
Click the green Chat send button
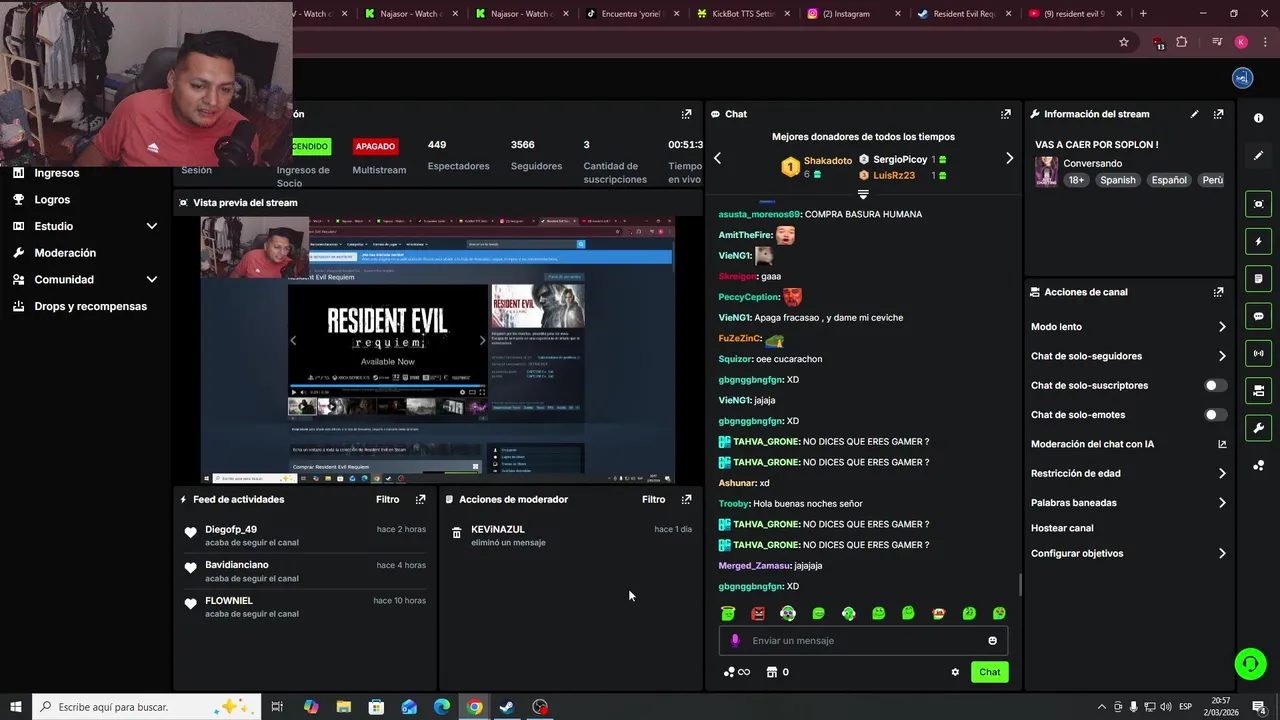click(989, 672)
